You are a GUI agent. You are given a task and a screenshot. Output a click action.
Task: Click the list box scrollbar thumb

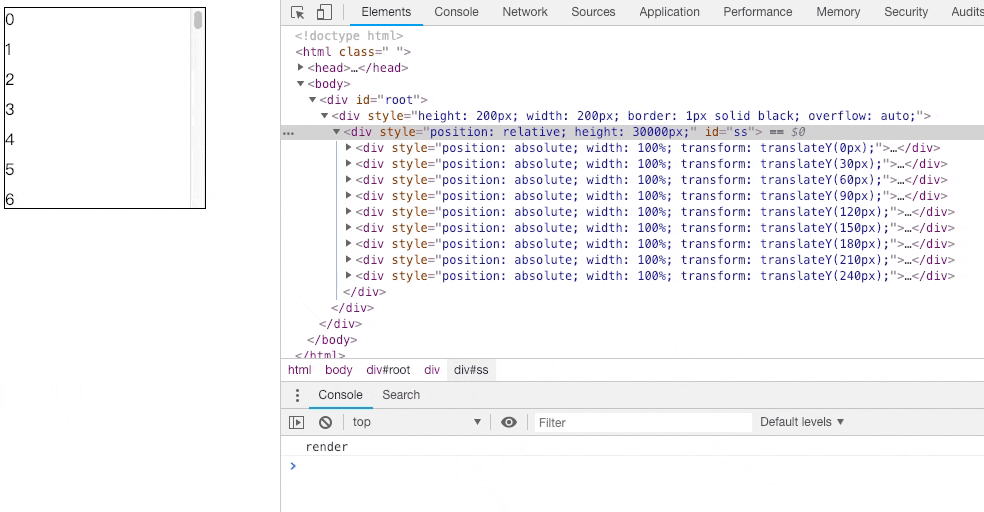click(x=198, y=19)
